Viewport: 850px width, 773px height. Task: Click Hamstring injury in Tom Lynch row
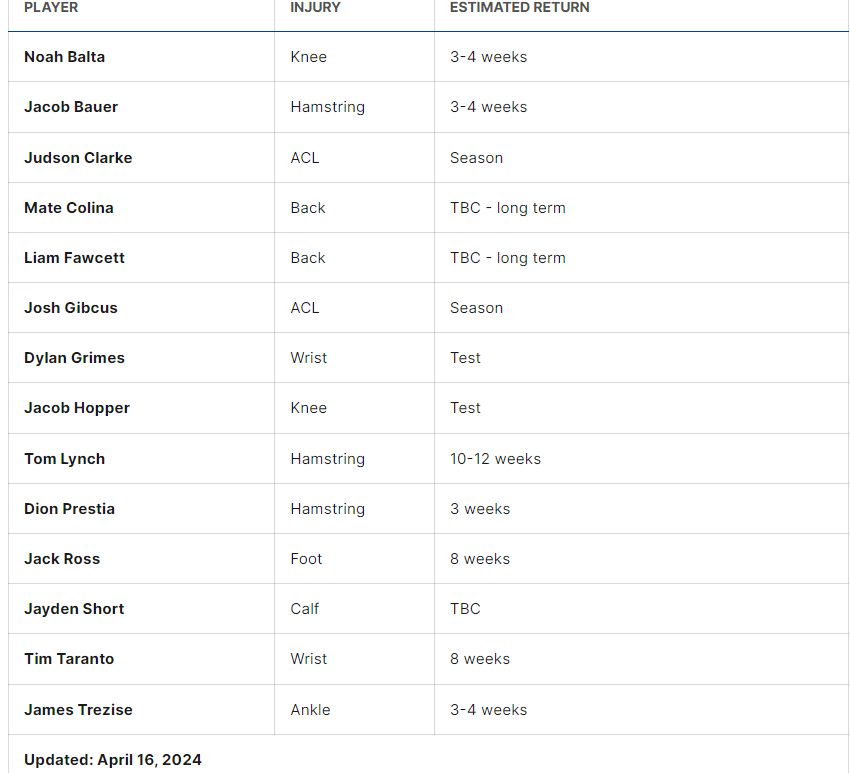pos(327,459)
